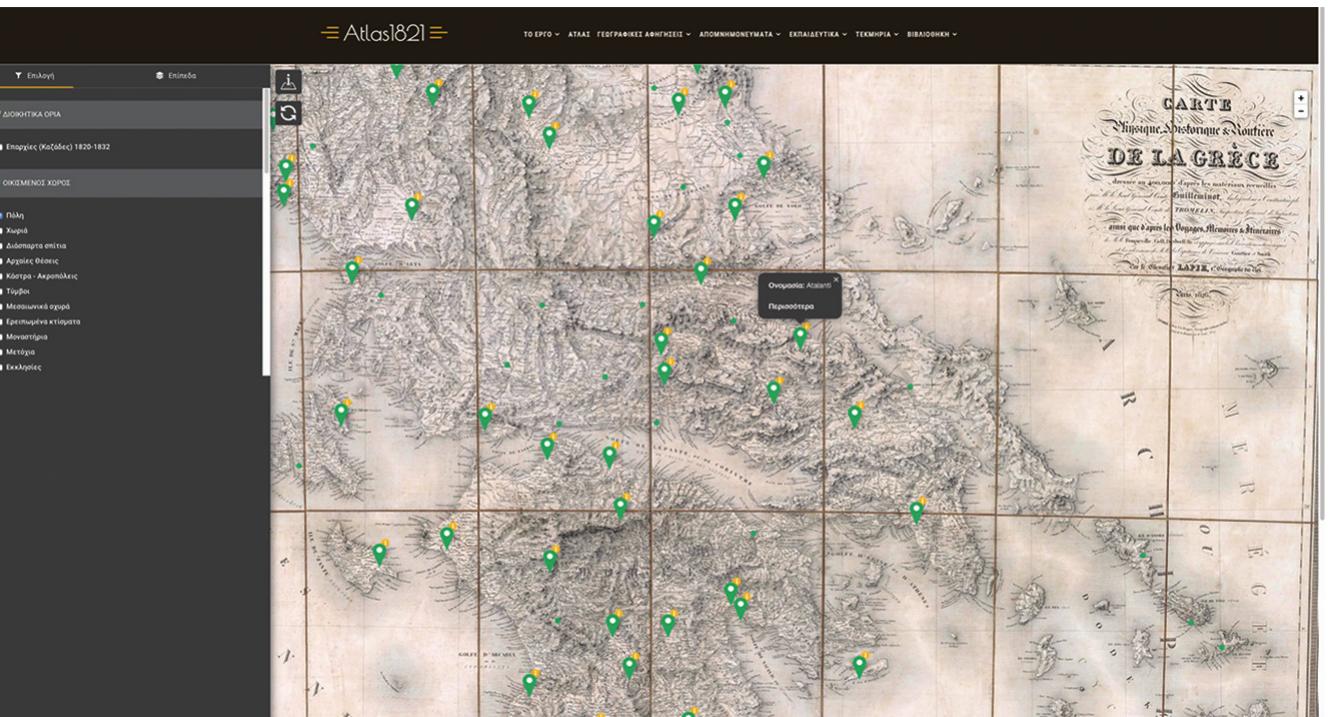Enable the Διάσπαρτα σπίτια checkbox
The width and height of the screenshot is (1333, 717).
pos(2,245)
